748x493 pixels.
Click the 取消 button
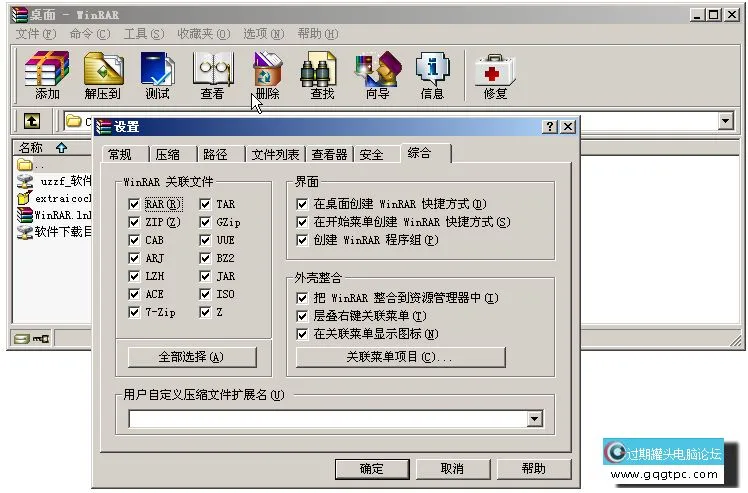[453, 469]
